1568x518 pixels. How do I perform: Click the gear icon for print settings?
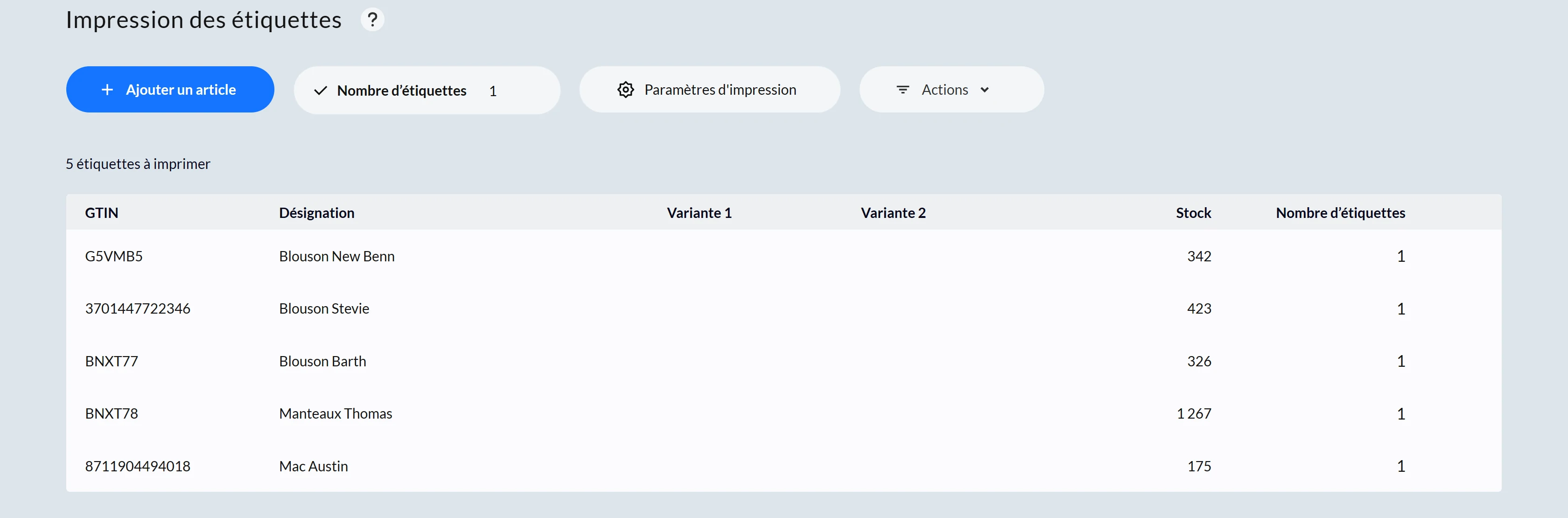click(626, 90)
